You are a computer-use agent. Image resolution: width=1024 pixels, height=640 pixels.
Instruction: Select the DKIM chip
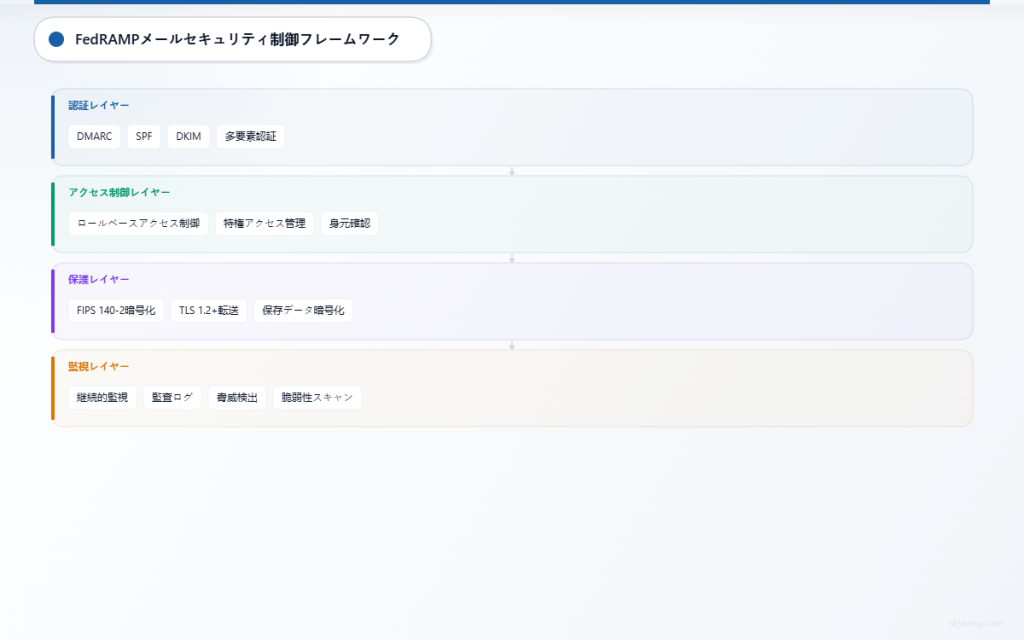coord(188,136)
